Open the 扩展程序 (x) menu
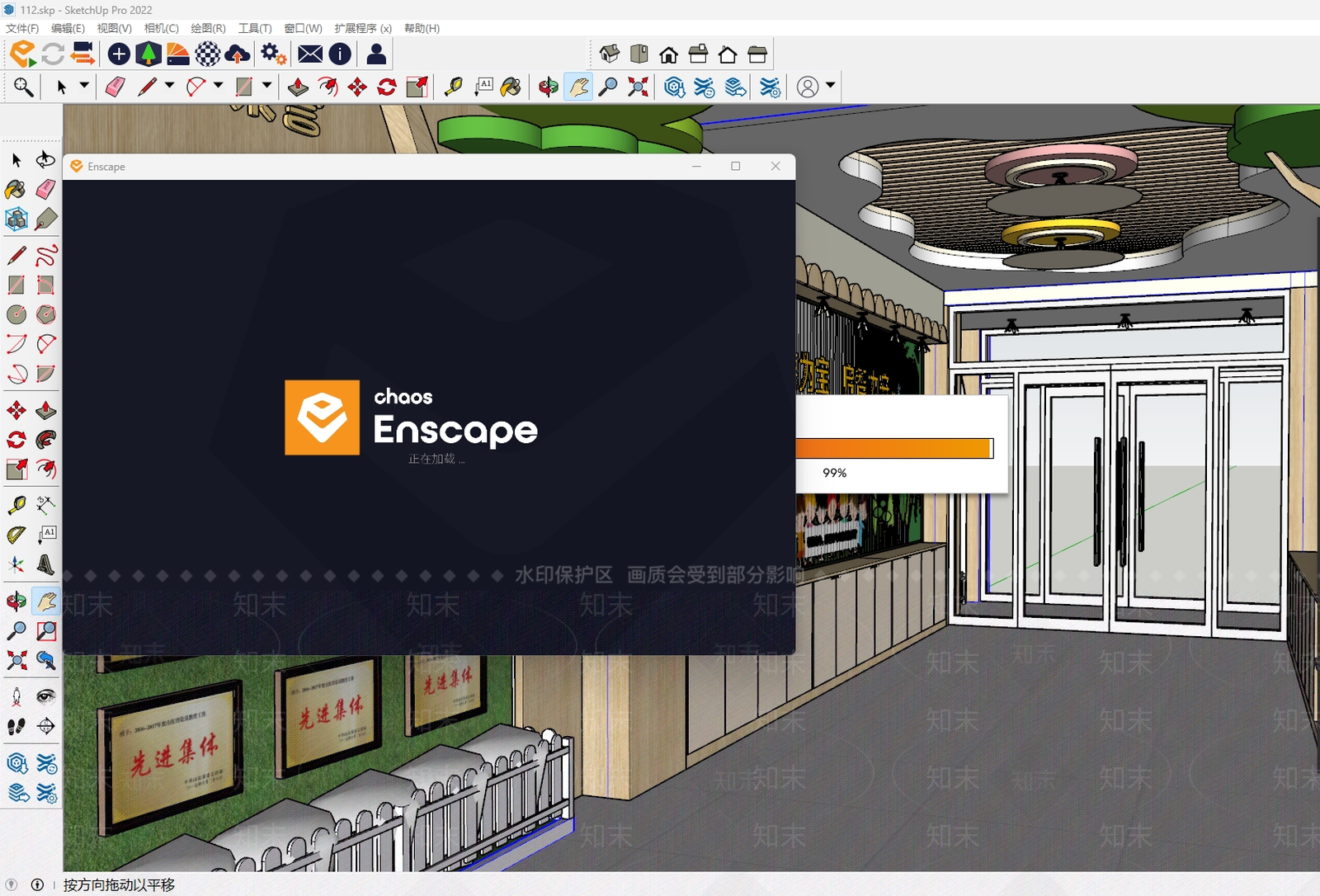This screenshot has width=1320, height=896. tap(363, 28)
